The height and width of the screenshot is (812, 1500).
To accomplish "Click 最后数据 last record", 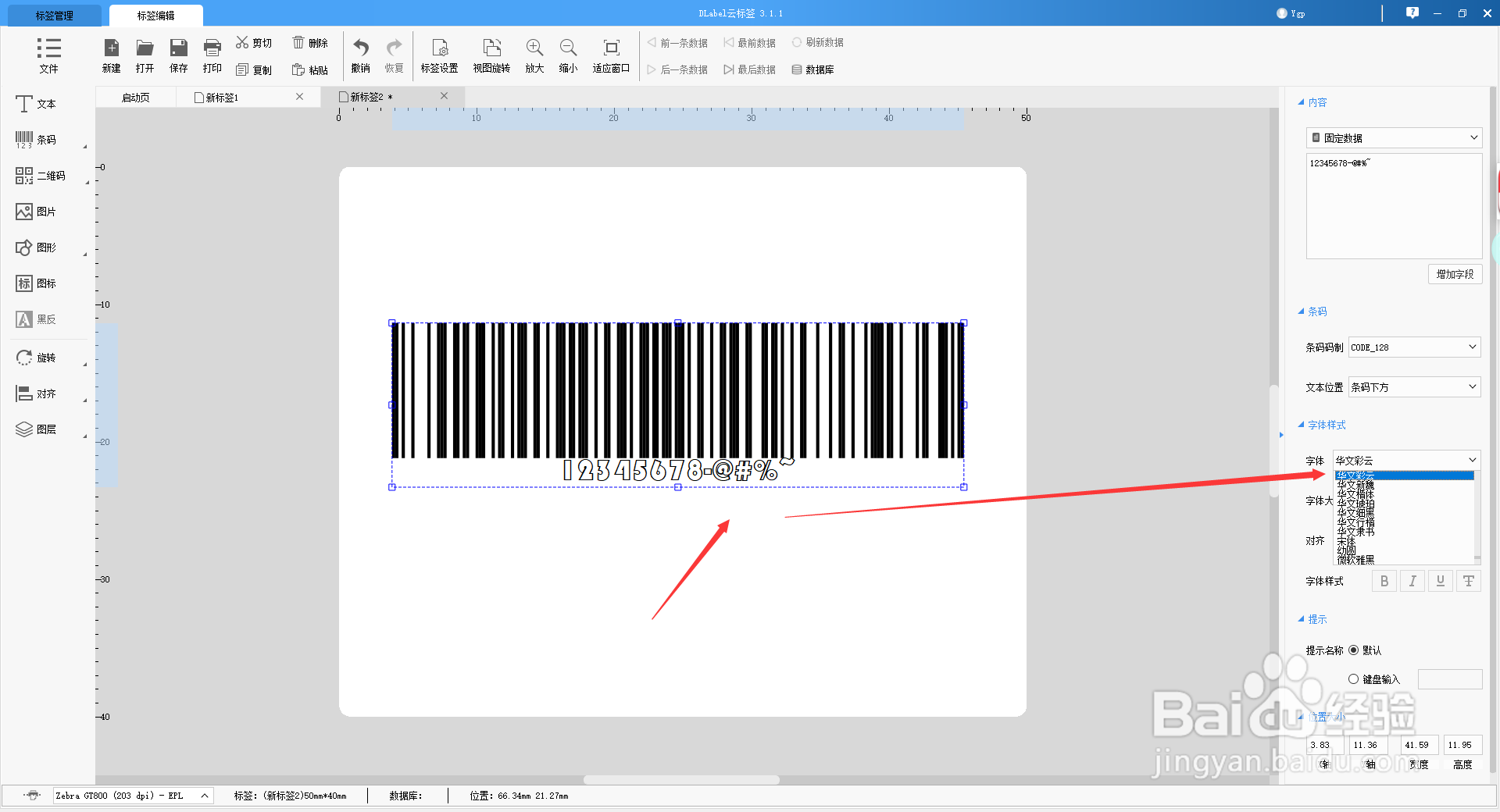I will 749,69.
